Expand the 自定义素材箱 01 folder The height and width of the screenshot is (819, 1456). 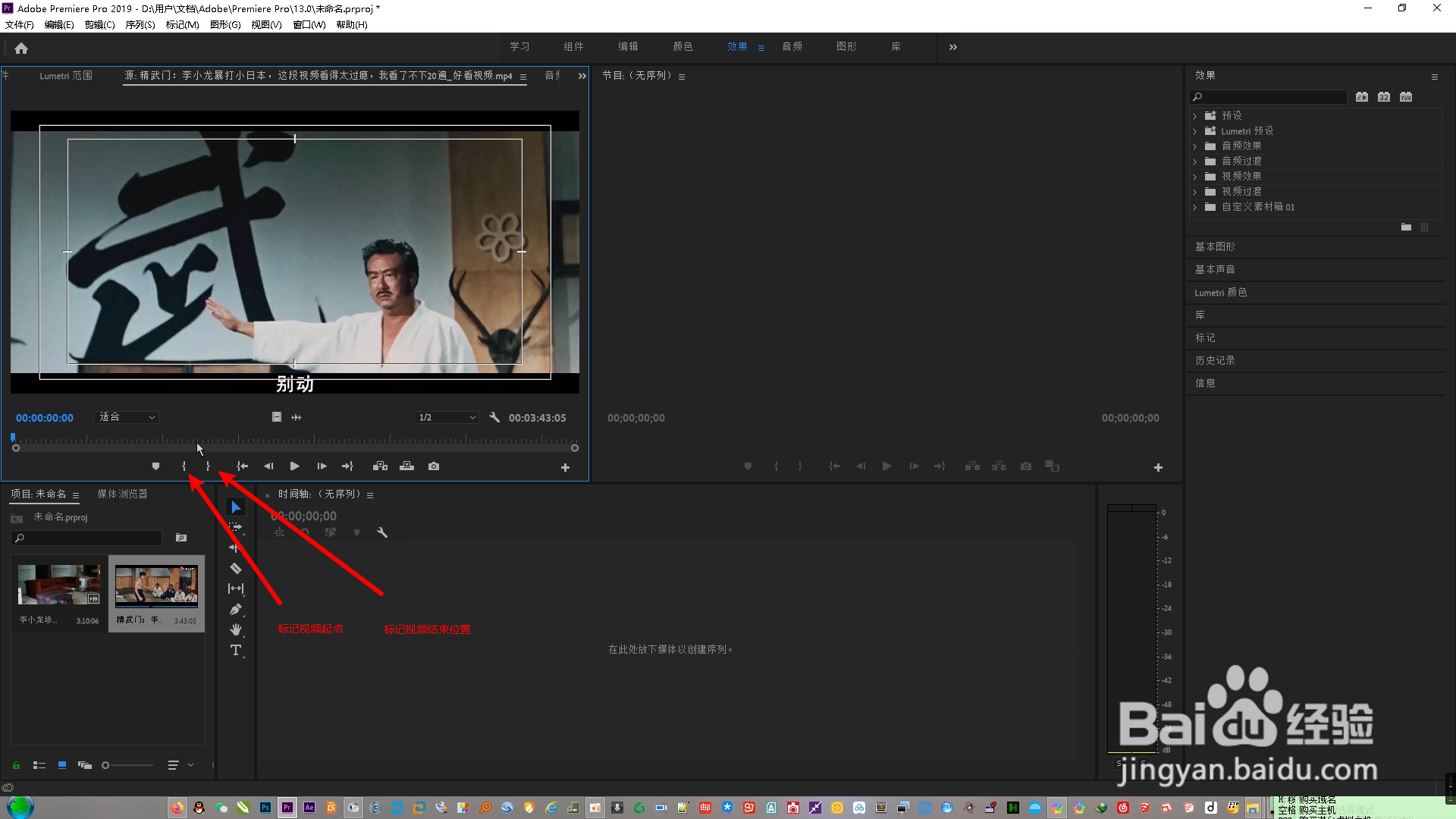point(1195,207)
